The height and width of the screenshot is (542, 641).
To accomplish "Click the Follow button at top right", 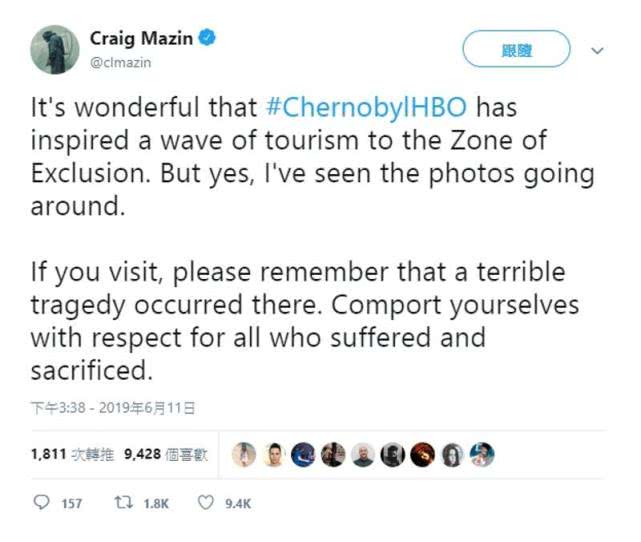I will coord(516,49).
